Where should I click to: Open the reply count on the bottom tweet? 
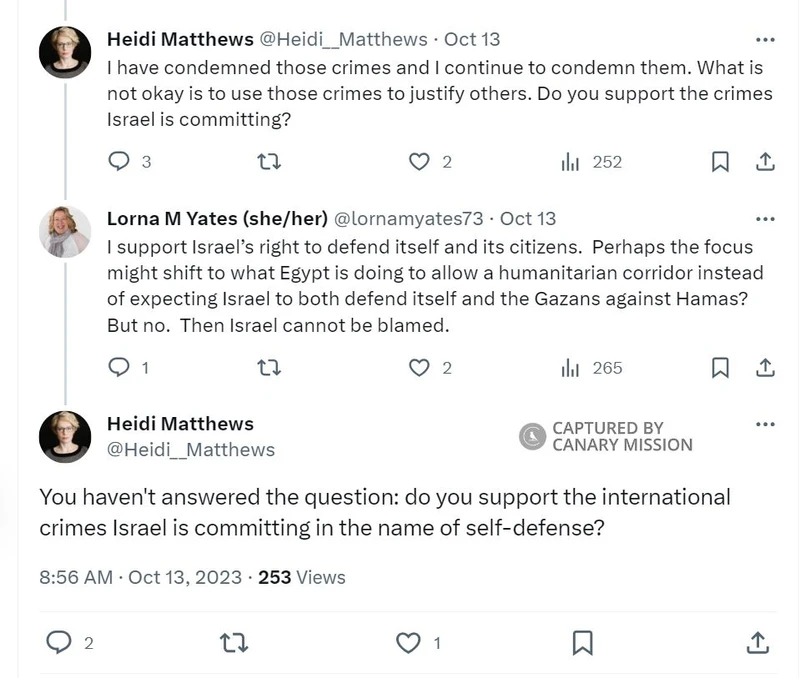pyautogui.click(x=60, y=641)
